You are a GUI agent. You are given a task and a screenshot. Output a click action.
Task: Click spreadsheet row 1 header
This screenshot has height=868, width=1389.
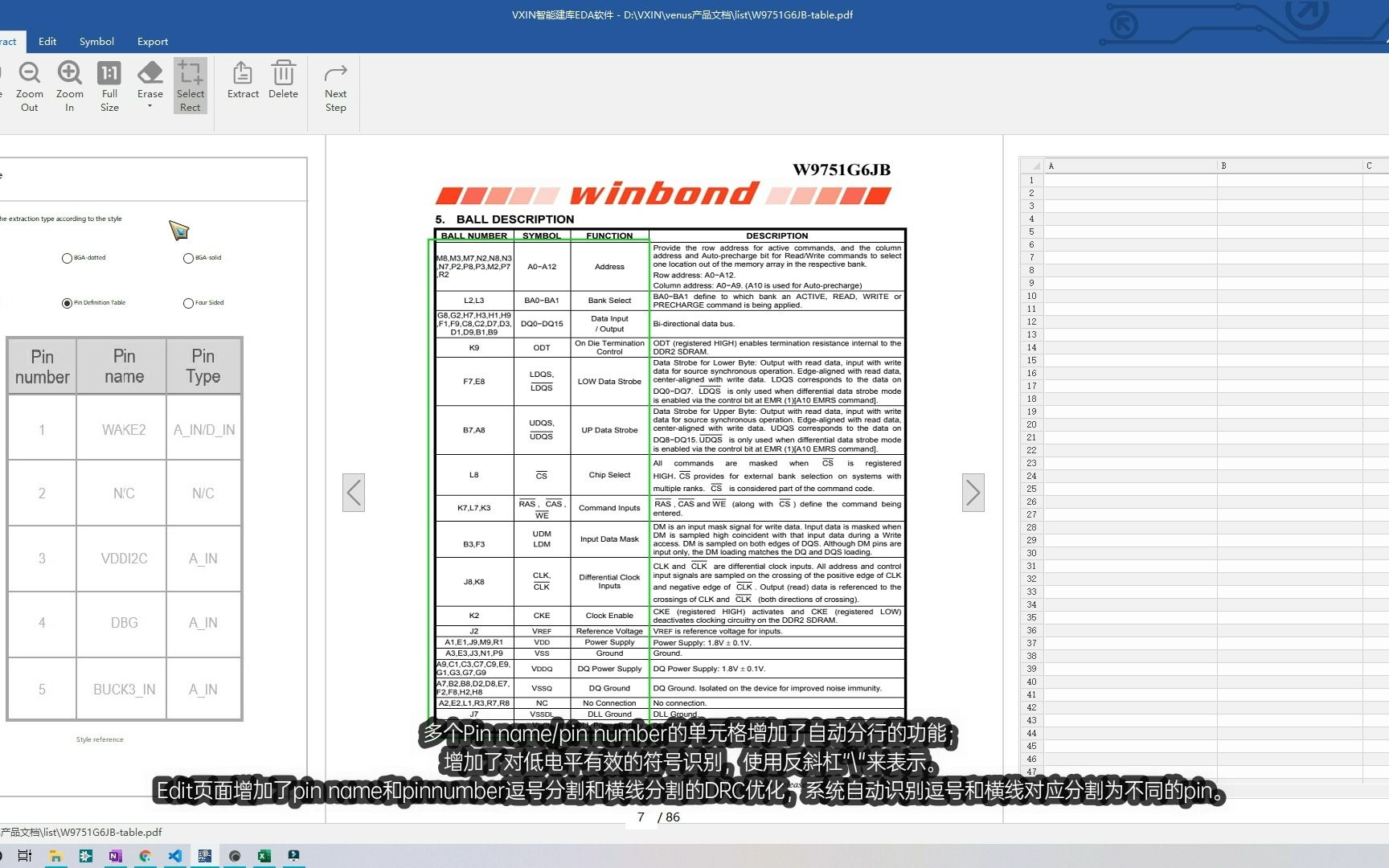pyautogui.click(x=1031, y=180)
